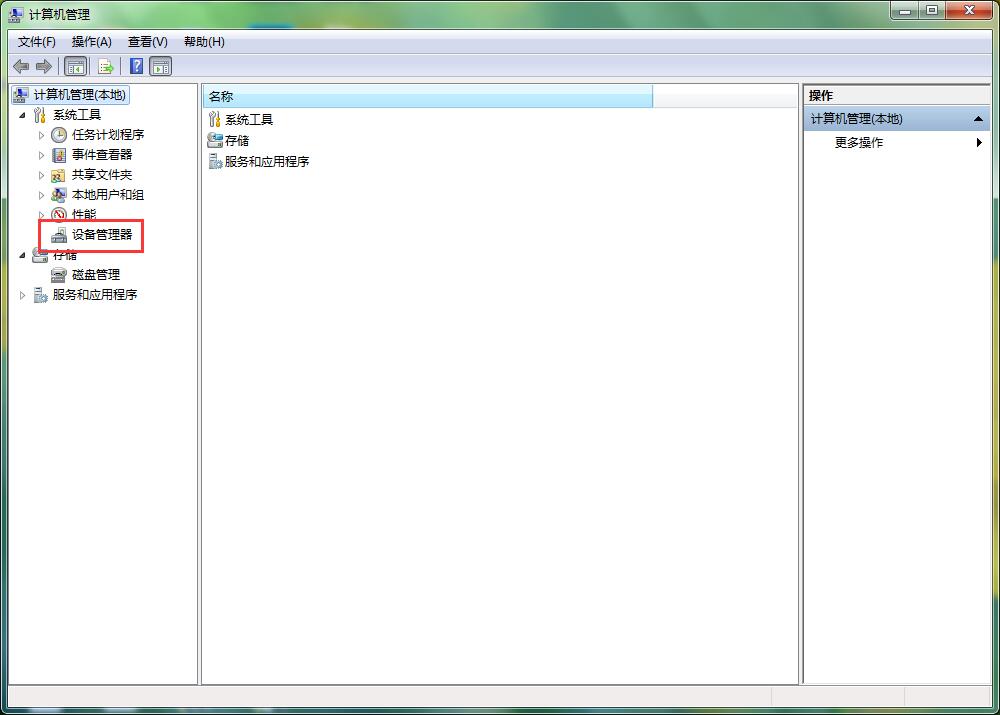Image resolution: width=1000 pixels, height=715 pixels.
Task: Toggle the show/hide Action pane button
Action: click(161, 66)
